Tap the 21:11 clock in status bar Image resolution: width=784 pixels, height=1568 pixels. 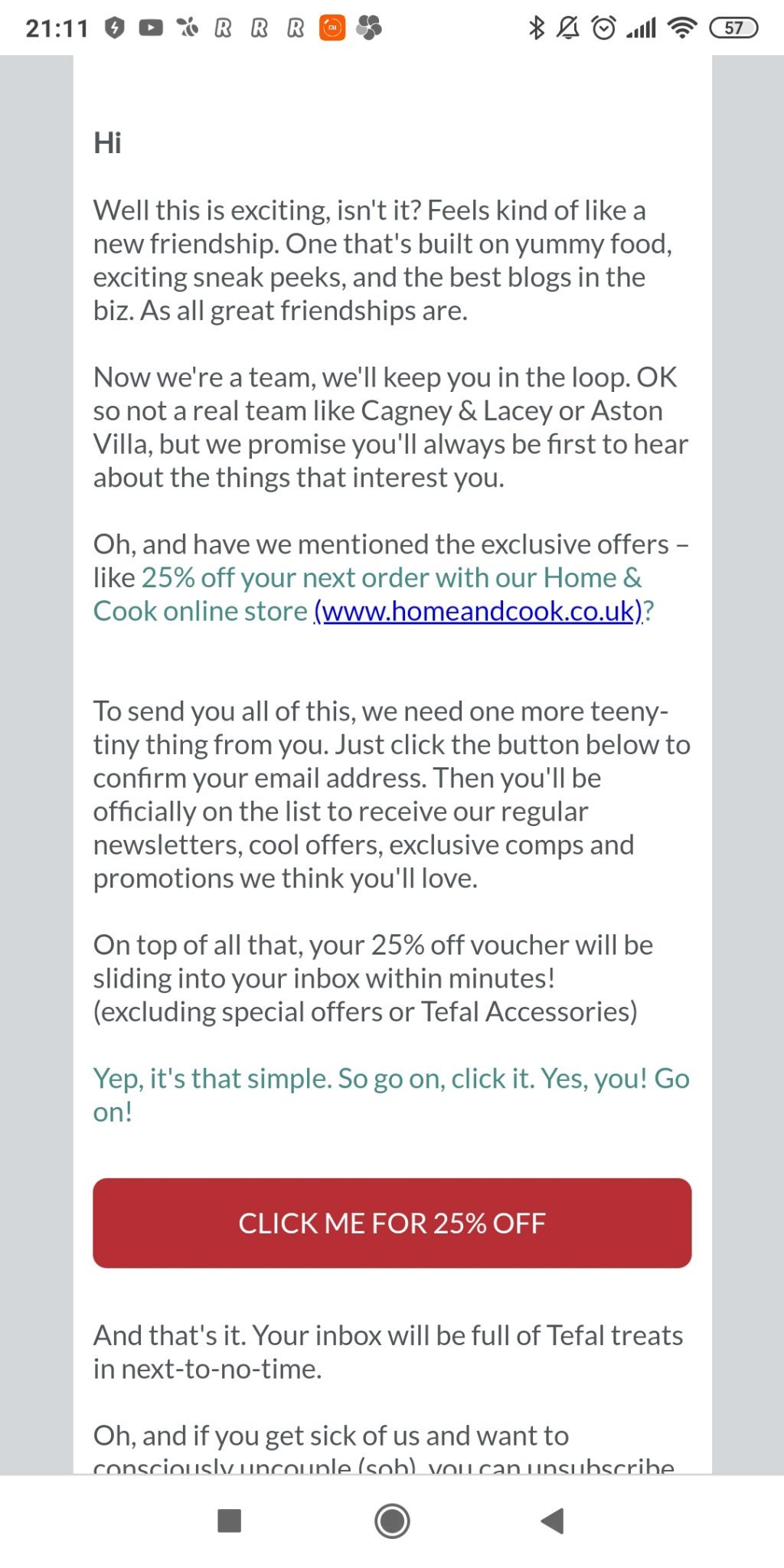[57, 28]
